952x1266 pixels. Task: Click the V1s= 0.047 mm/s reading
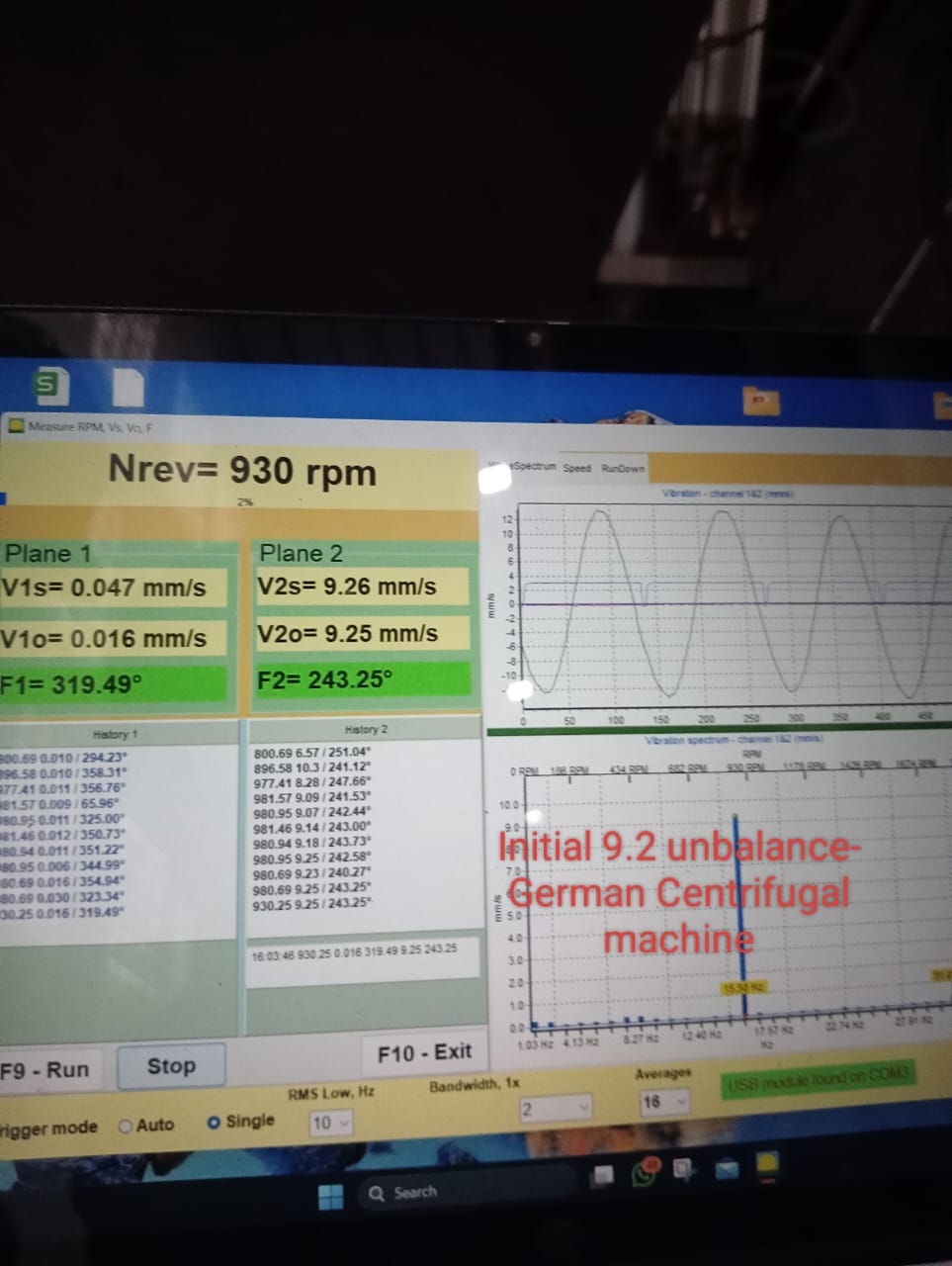click(x=113, y=588)
